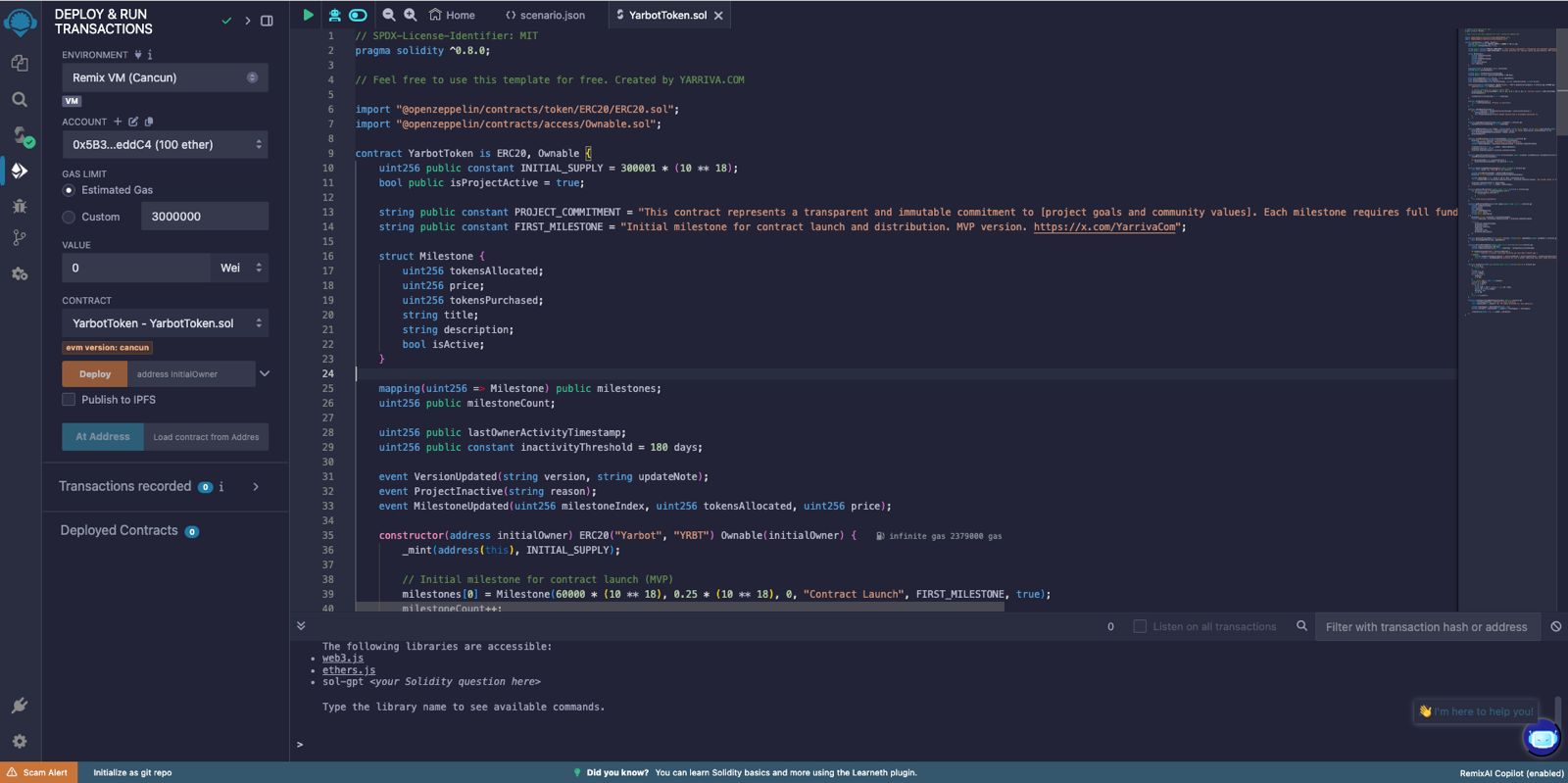Expand the Deploy parameters chevron
Viewport: 1568px width, 783px height.
click(x=265, y=373)
